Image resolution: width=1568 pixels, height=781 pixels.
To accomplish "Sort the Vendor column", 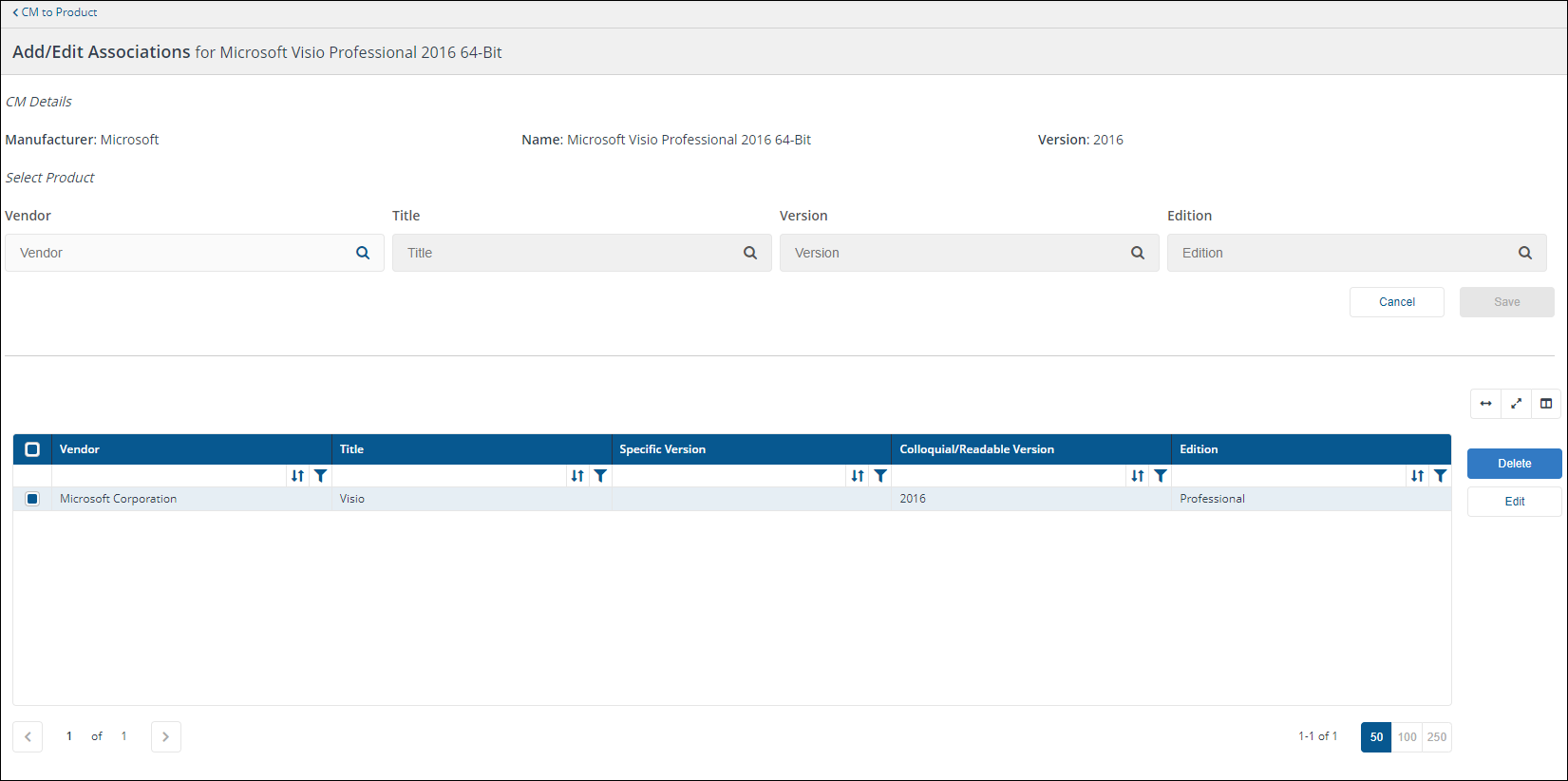I will (x=297, y=476).
